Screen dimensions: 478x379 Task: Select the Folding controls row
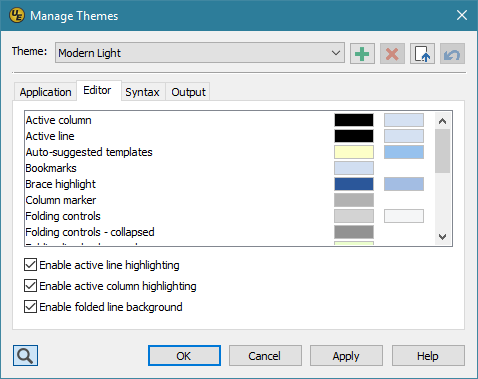229,216
